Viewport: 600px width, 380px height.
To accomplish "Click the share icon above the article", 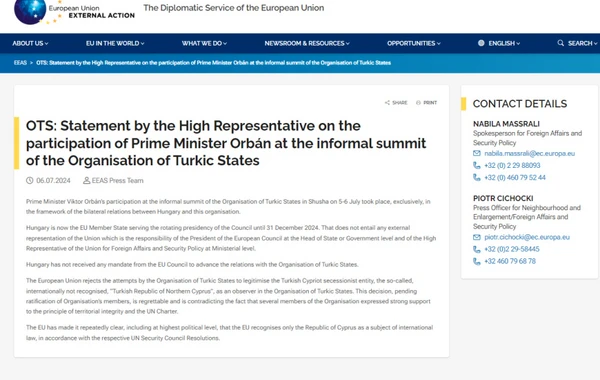I will tap(387, 103).
